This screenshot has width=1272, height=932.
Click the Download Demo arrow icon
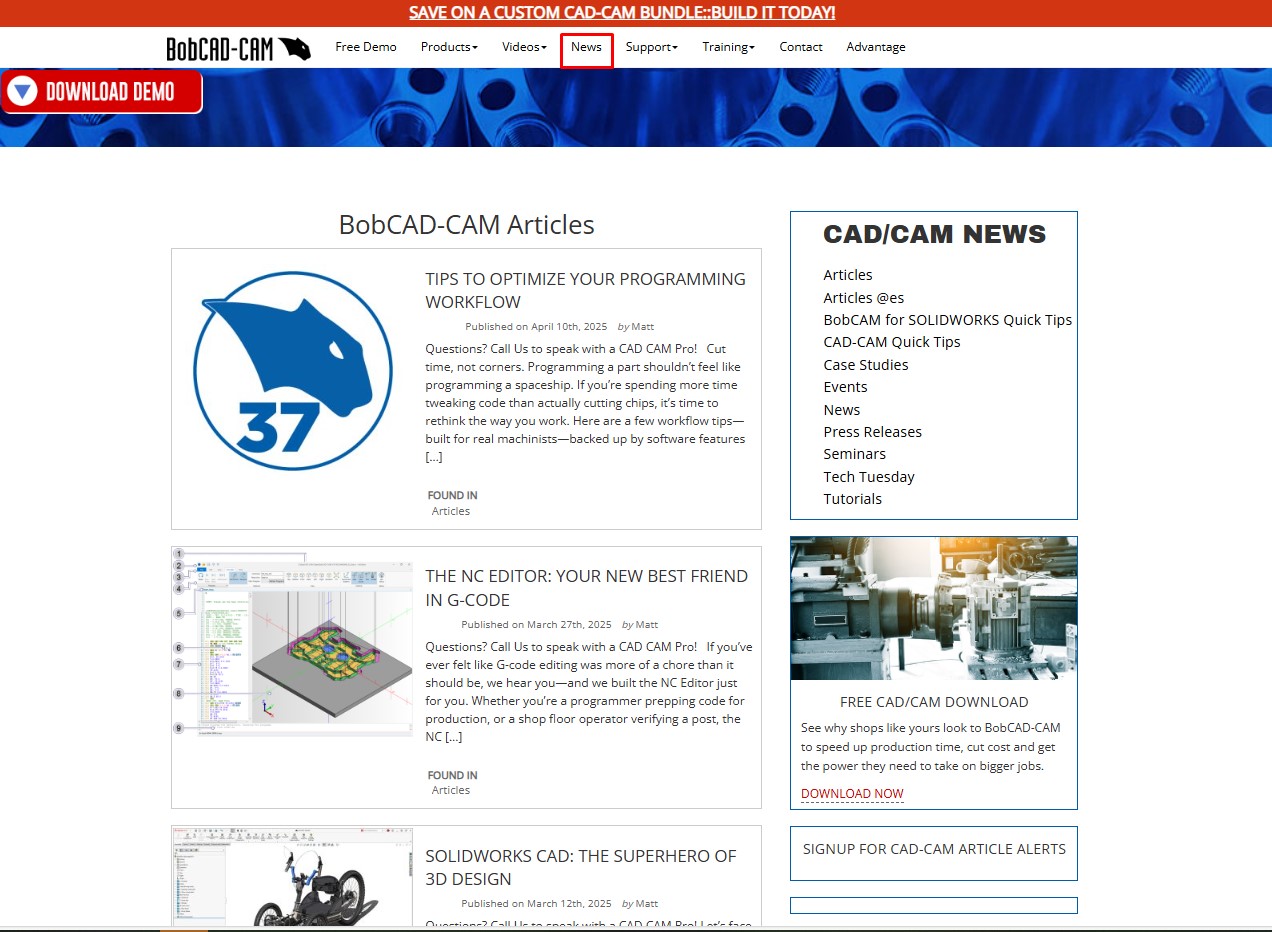point(23,92)
